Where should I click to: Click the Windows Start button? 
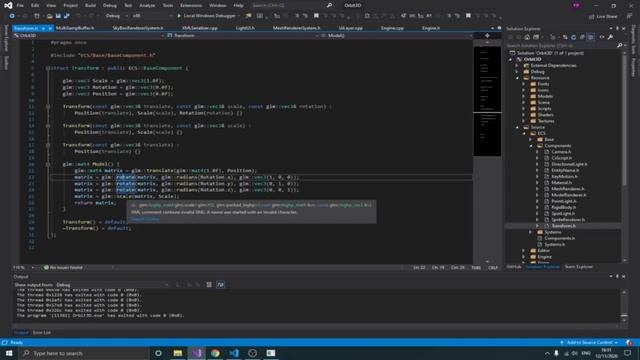[x=9, y=353]
